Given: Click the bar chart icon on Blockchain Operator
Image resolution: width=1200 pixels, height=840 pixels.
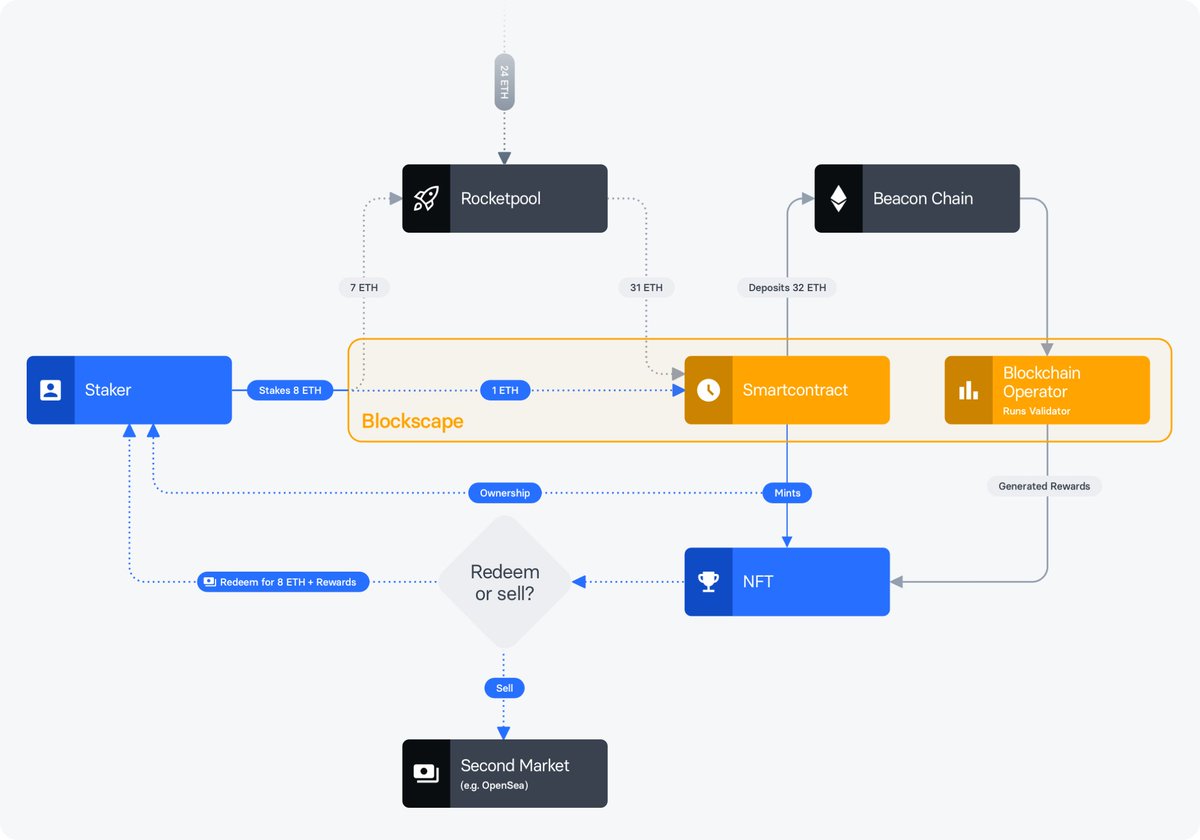Looking at the screenshot, I should click(968, 390).
